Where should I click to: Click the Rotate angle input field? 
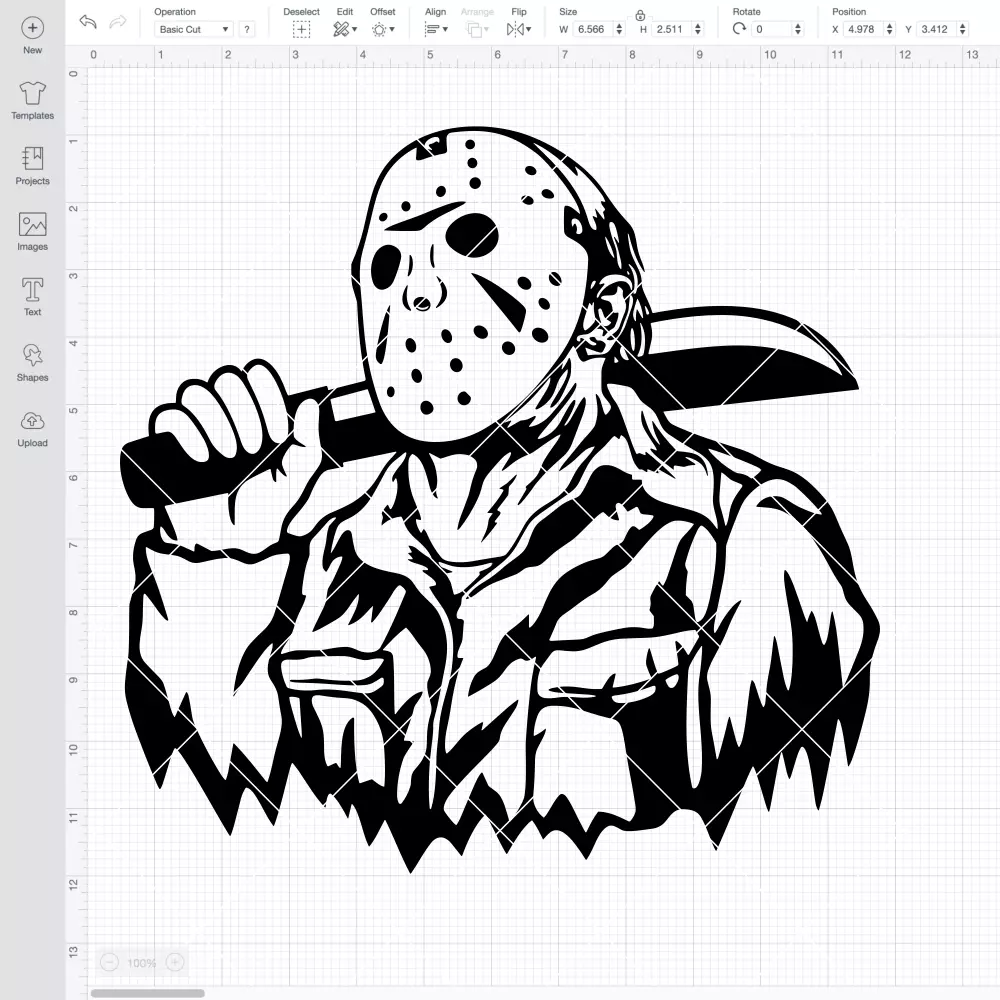coord(772,29)
